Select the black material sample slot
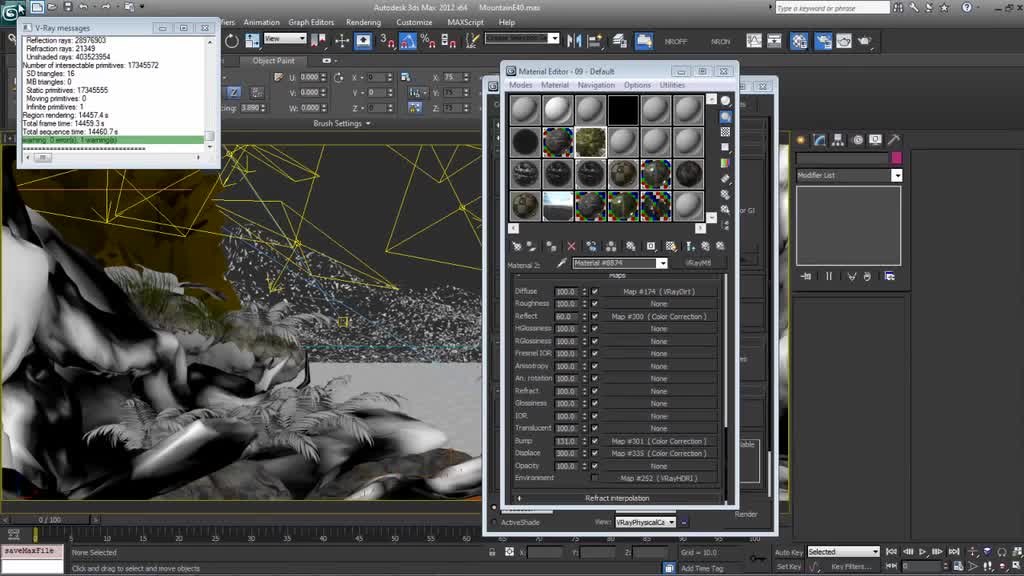The image size is (1024, 576). [622, 110]
